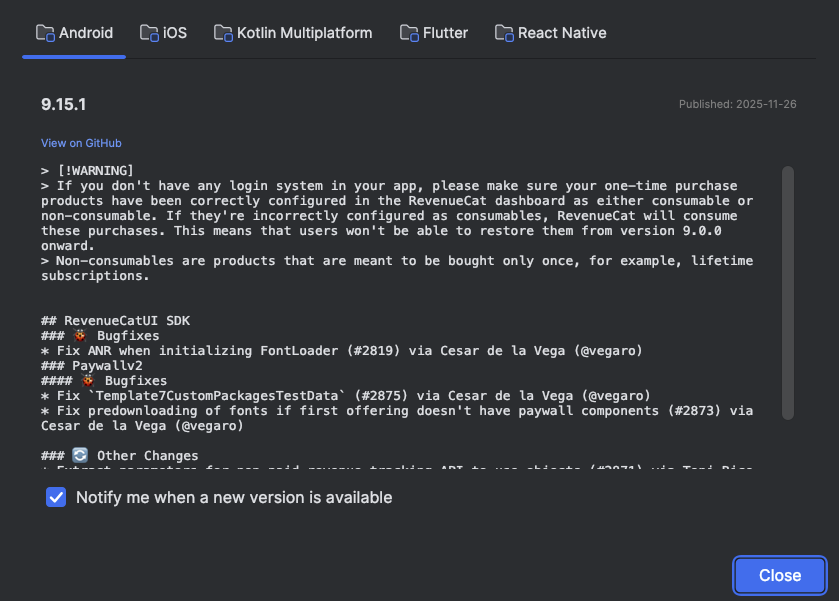This screenshot has width=839, height=601.
Task: Click the bug emoji under Paywallv2
Action: (89, 381)
